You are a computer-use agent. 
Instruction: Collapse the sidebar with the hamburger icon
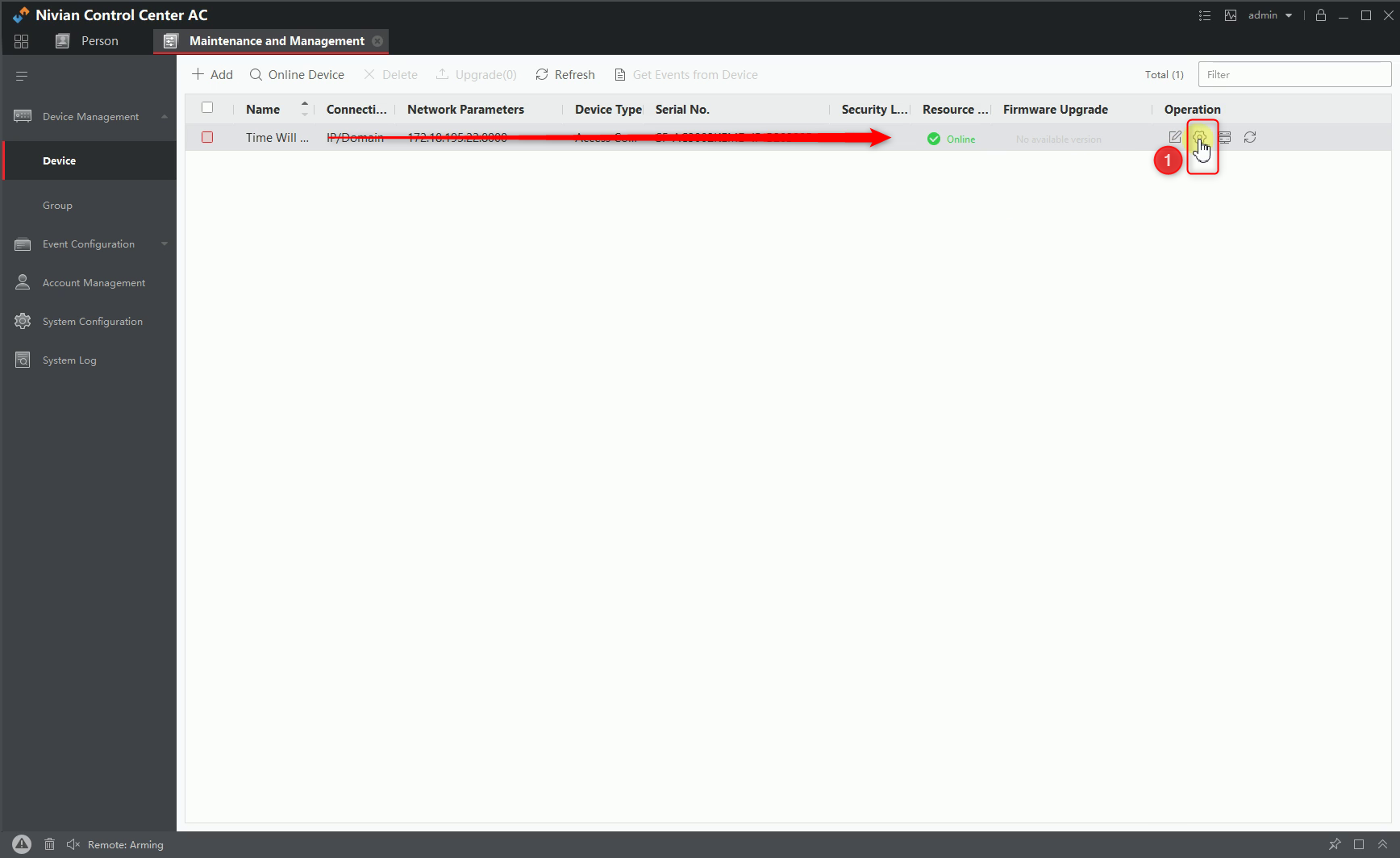22,76
